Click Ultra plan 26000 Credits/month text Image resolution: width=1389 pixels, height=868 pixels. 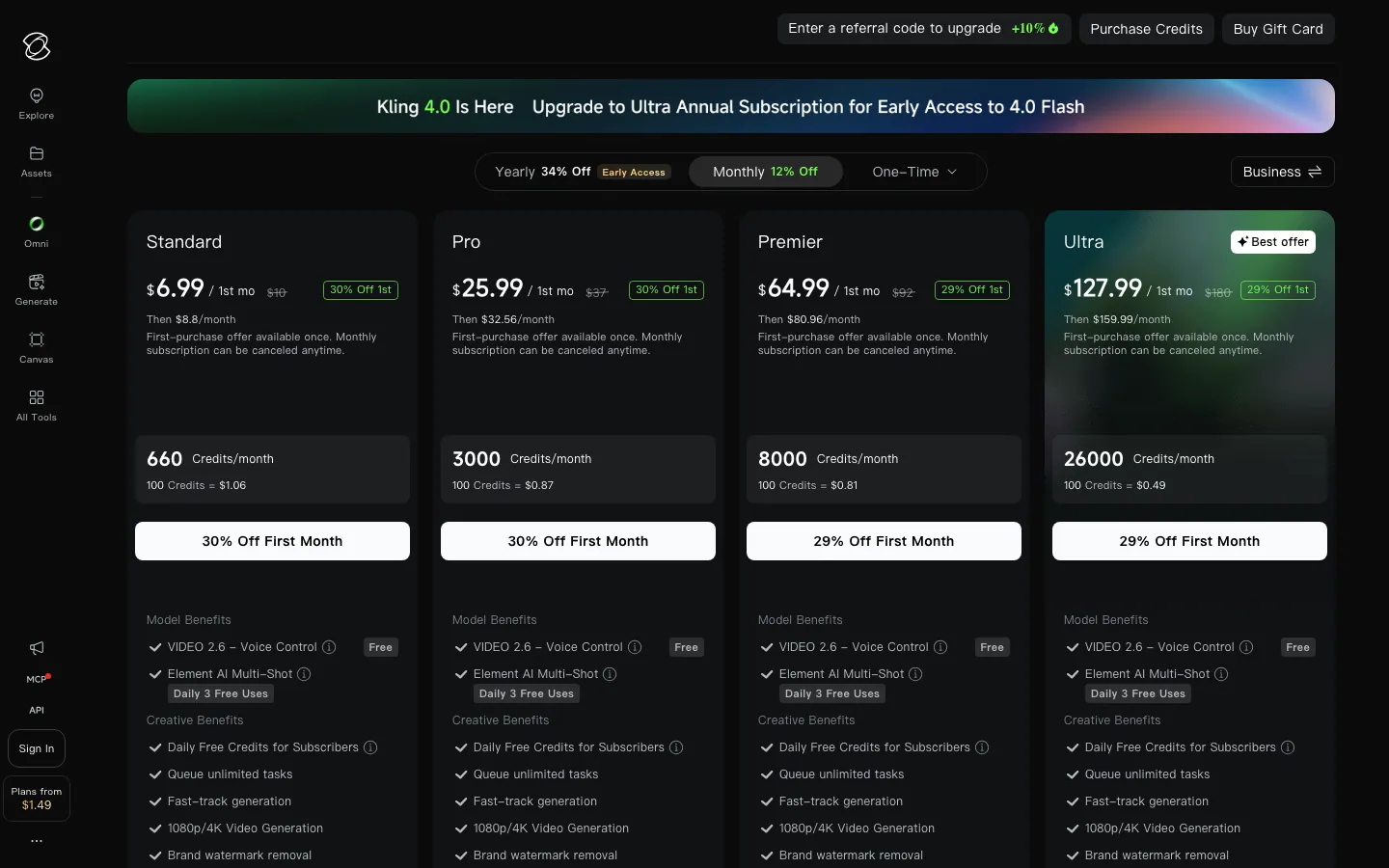[1139, 459]
